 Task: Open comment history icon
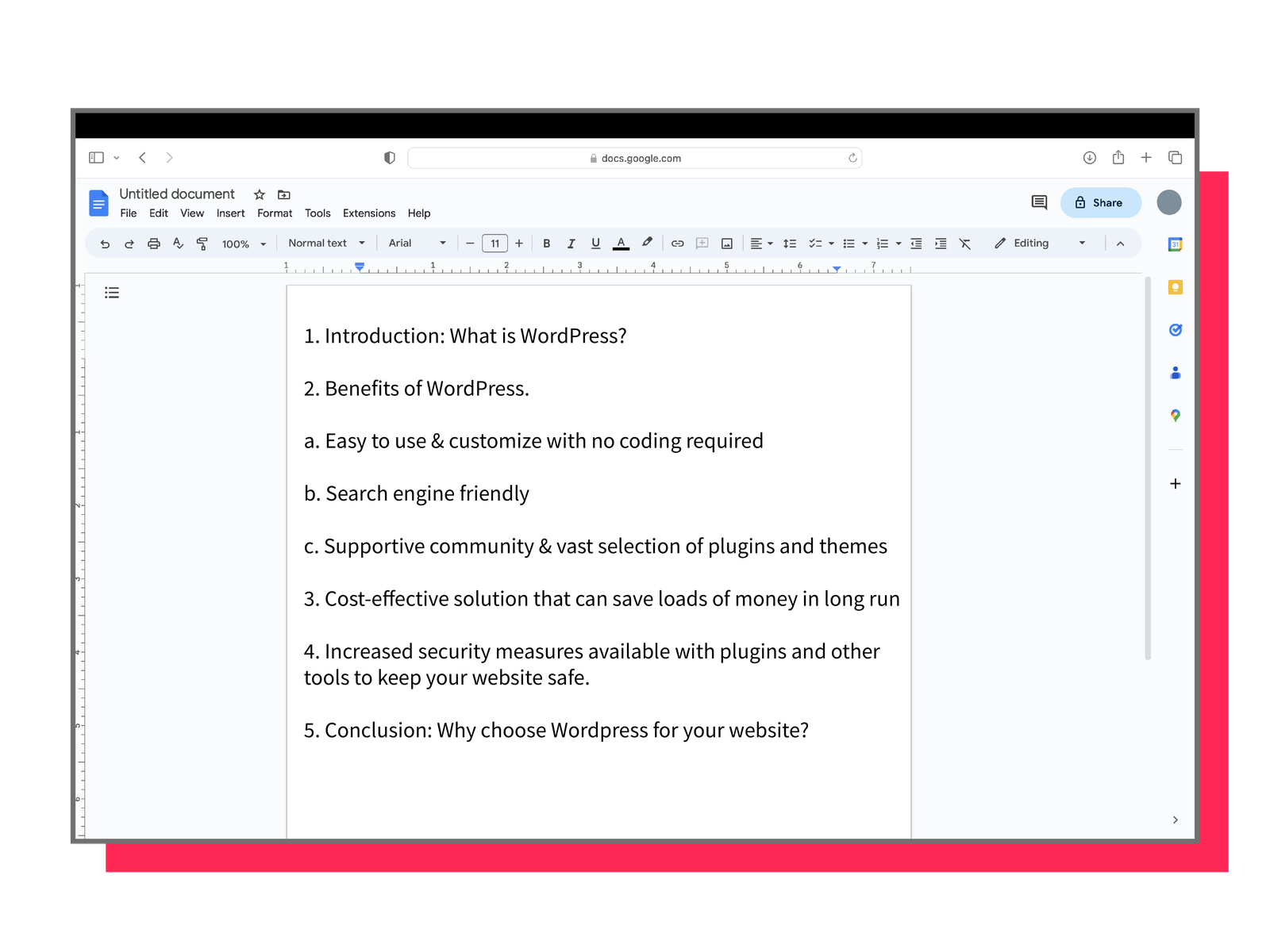click(1039, 202)
